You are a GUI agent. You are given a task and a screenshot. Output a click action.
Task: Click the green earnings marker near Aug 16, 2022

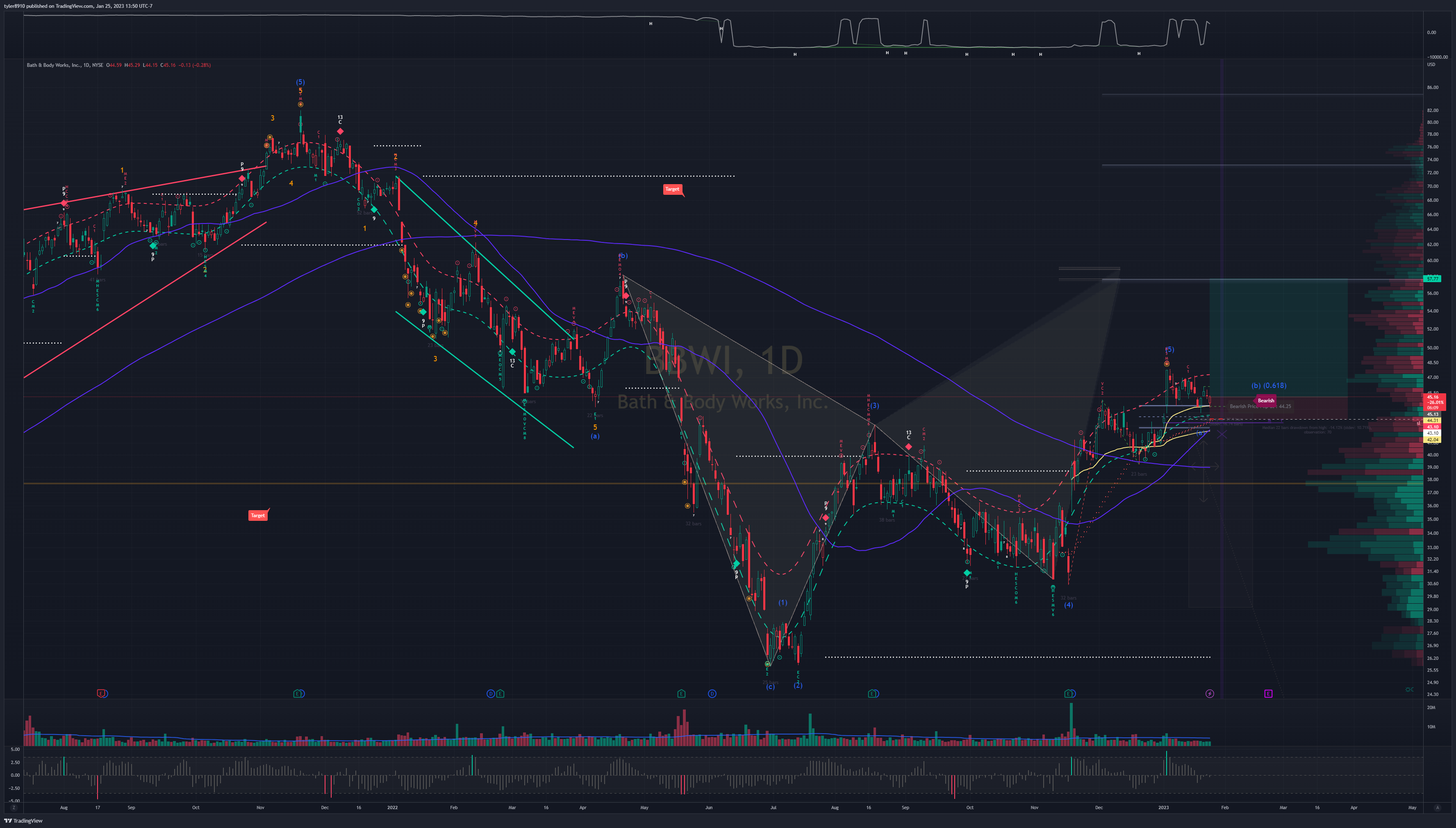pos(873,693)
